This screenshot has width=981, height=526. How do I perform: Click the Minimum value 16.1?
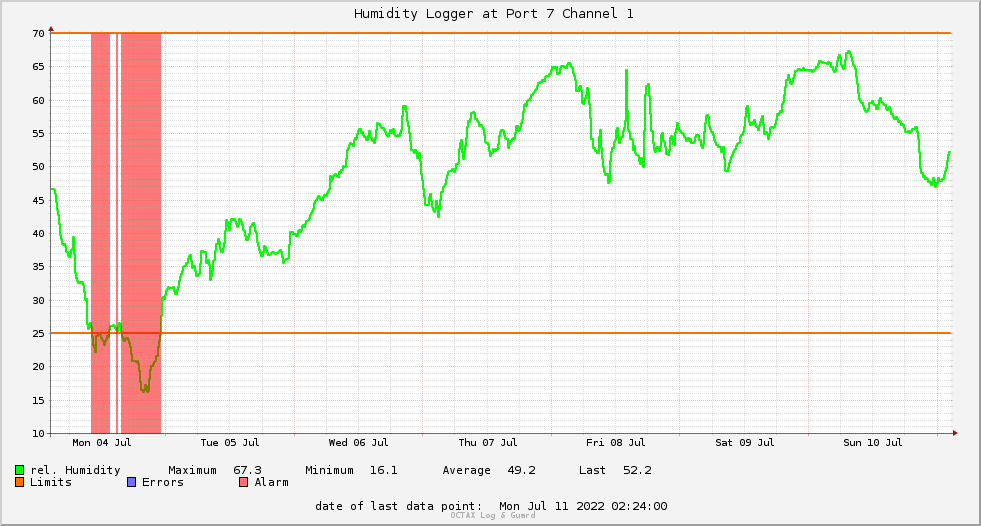pos(383,470)
